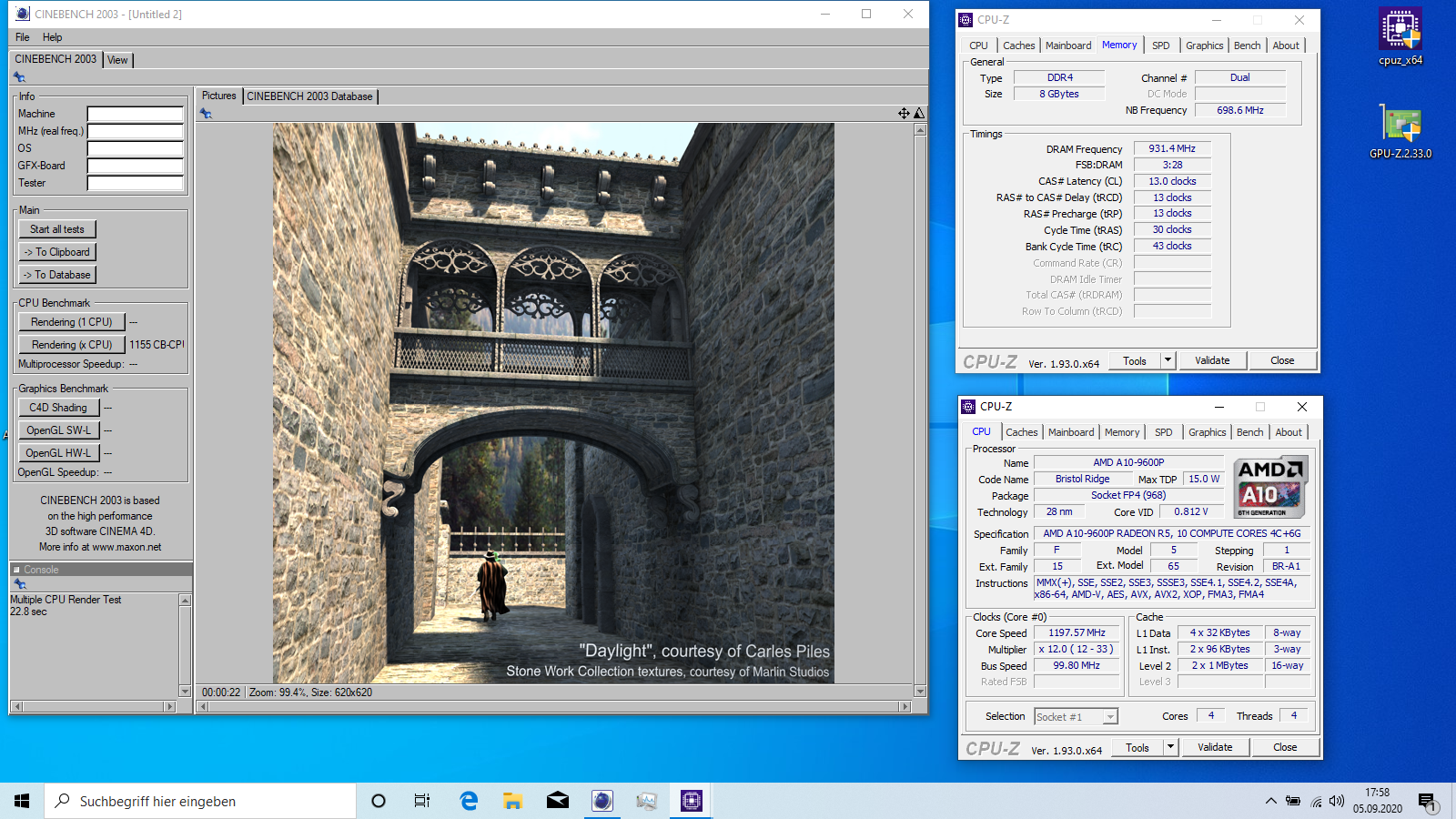Click the pin icon in Console panel

tap(20, 584)
